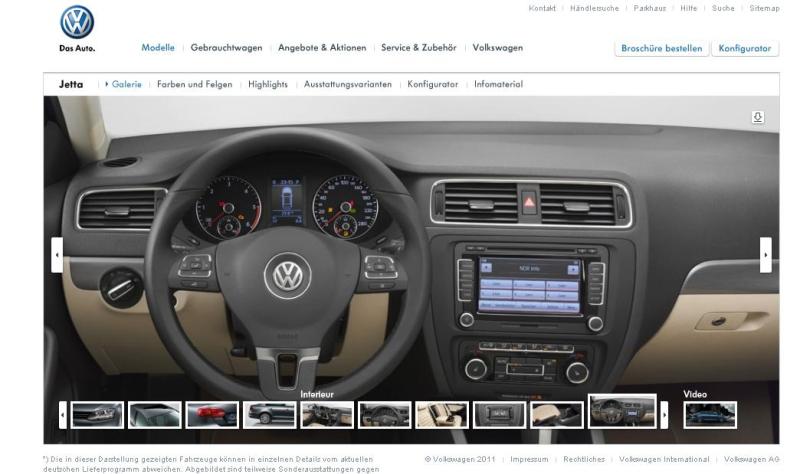Switch to the Infomaterial tab
Viewport: 800px width, 474px height.
point(498,84)
